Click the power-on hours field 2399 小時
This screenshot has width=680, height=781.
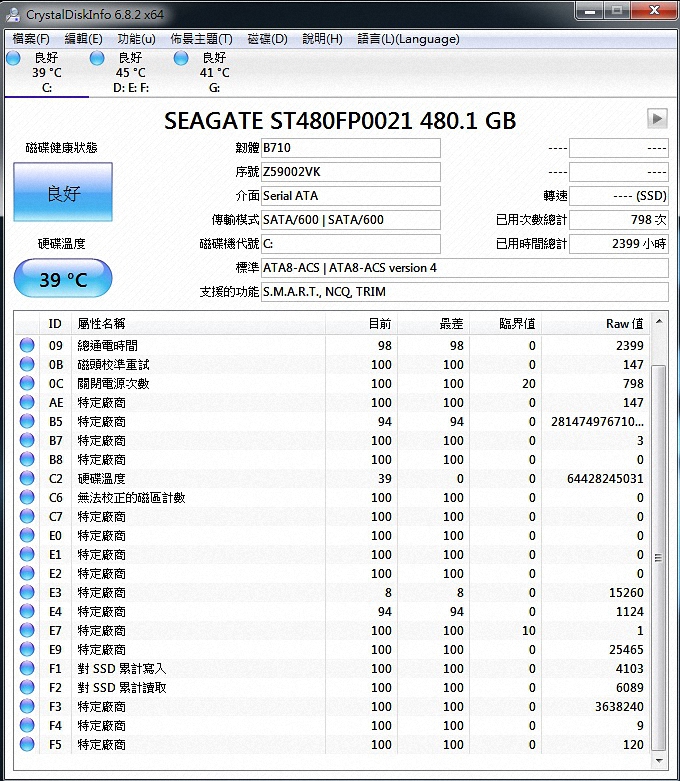click(619, 244)
